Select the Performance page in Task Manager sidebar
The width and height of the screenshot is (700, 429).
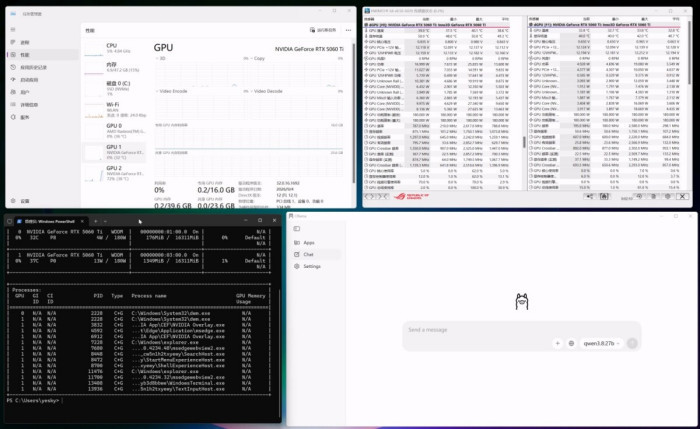42,55
